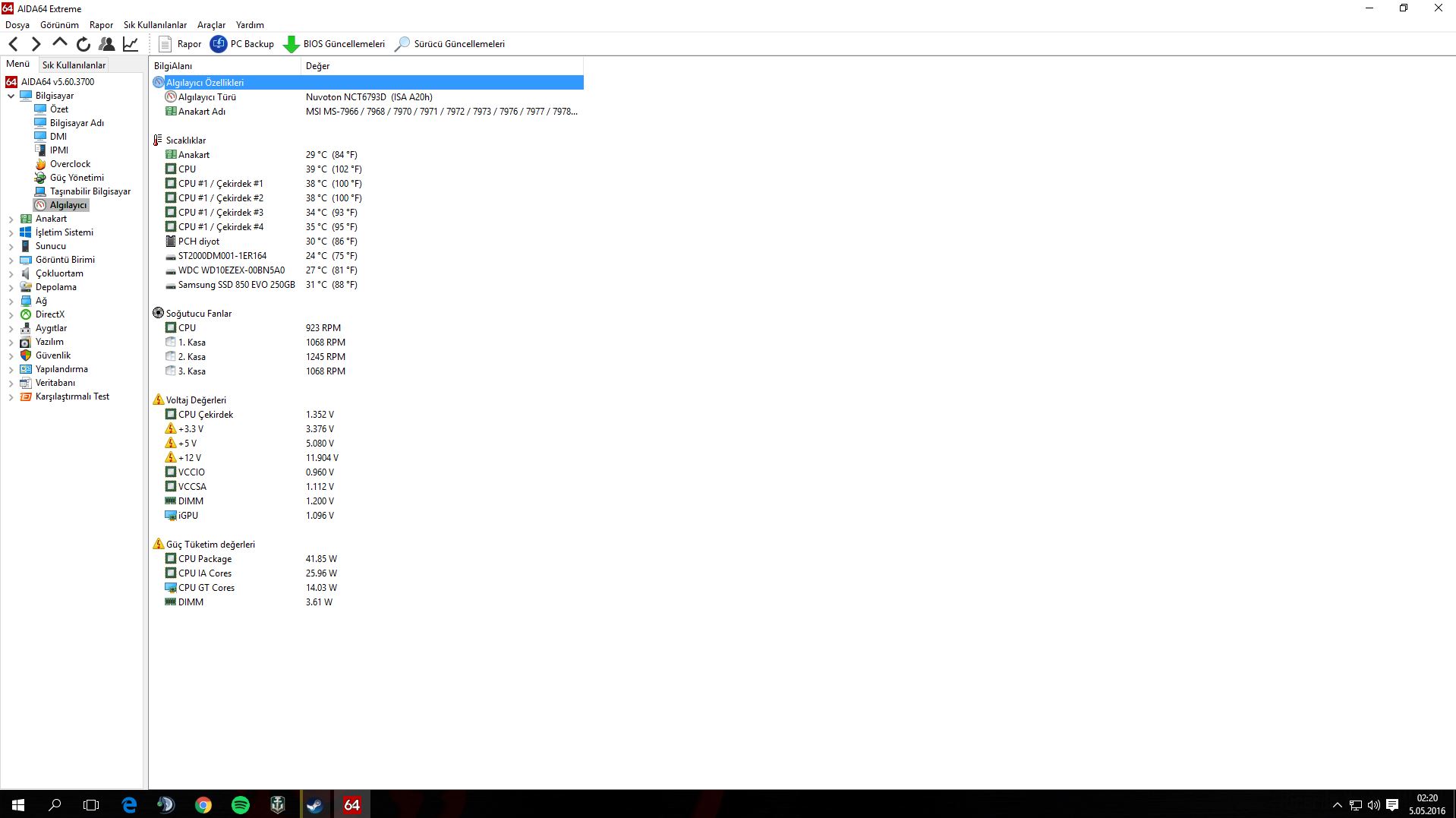Select the Aygıtlar tree item
Viewport: 1456px width, 818px height.
[51, 328]
